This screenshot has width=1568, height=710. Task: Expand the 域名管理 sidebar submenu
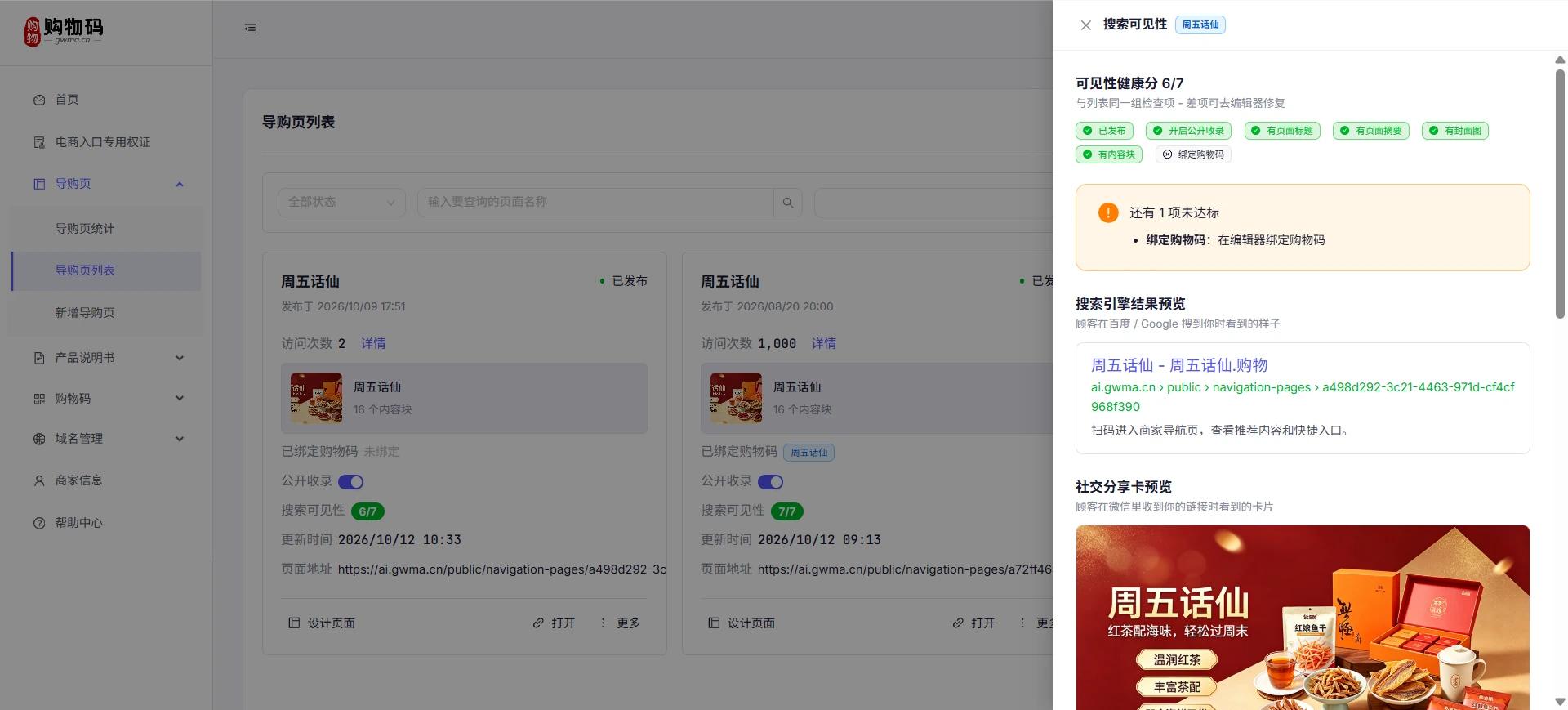tap(180, 439)
